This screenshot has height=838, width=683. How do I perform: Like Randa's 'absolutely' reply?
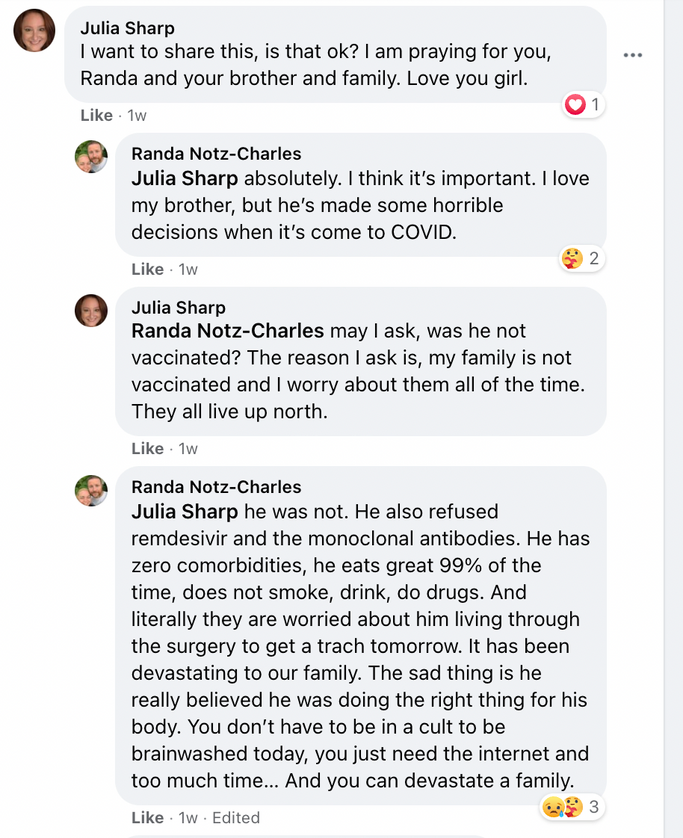tap(147, 269)
